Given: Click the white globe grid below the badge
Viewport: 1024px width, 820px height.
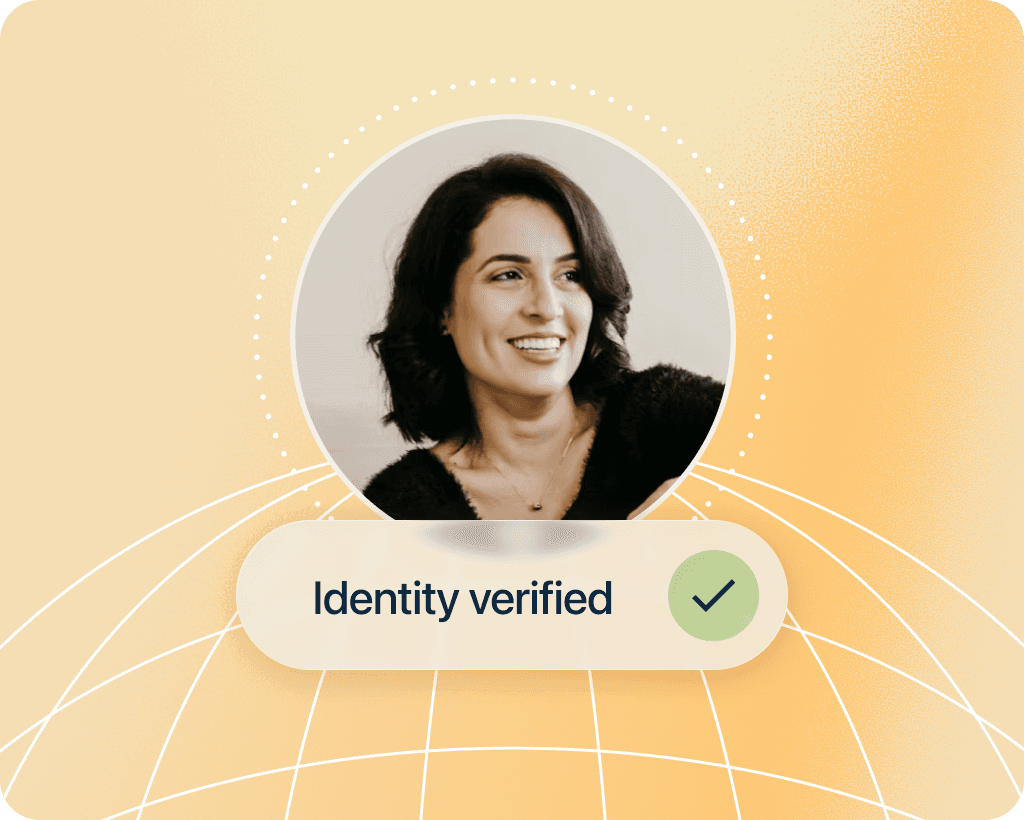Looking at the screenshot, I should 513,744.
